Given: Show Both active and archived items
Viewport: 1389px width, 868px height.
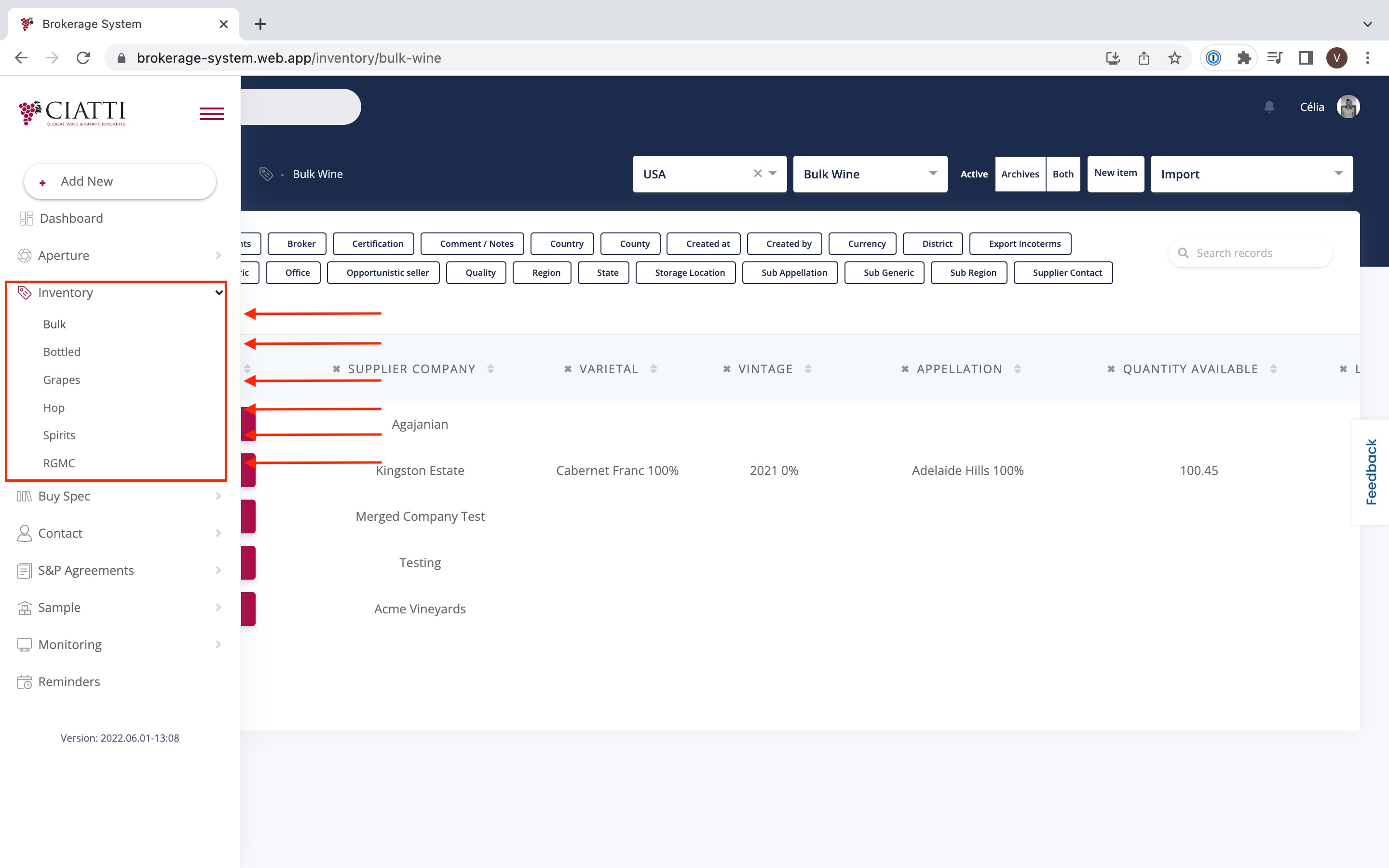Looking at the screenshot, I should (1062, 174).
